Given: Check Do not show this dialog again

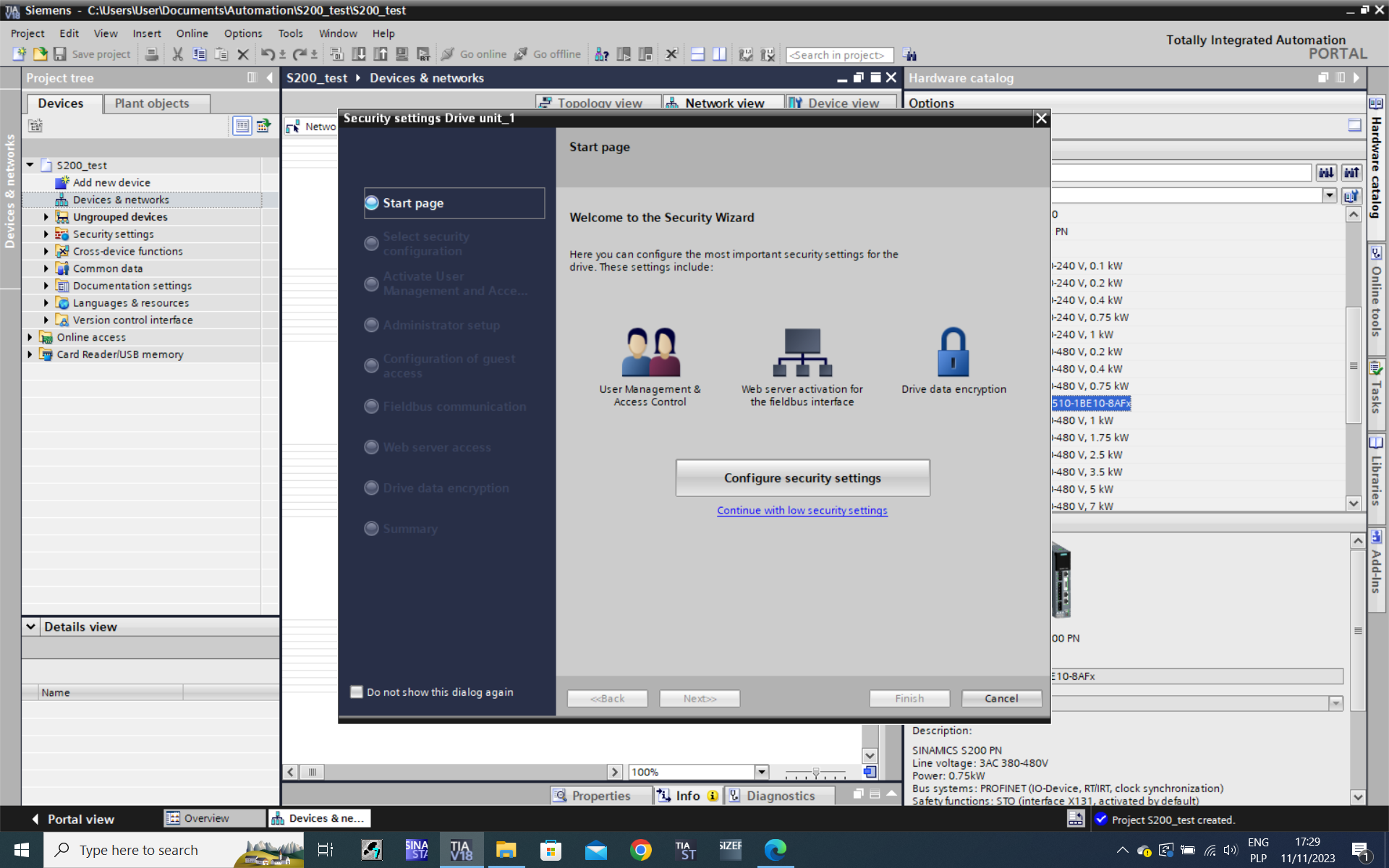Looking at the screenshot, I should 357,692.
